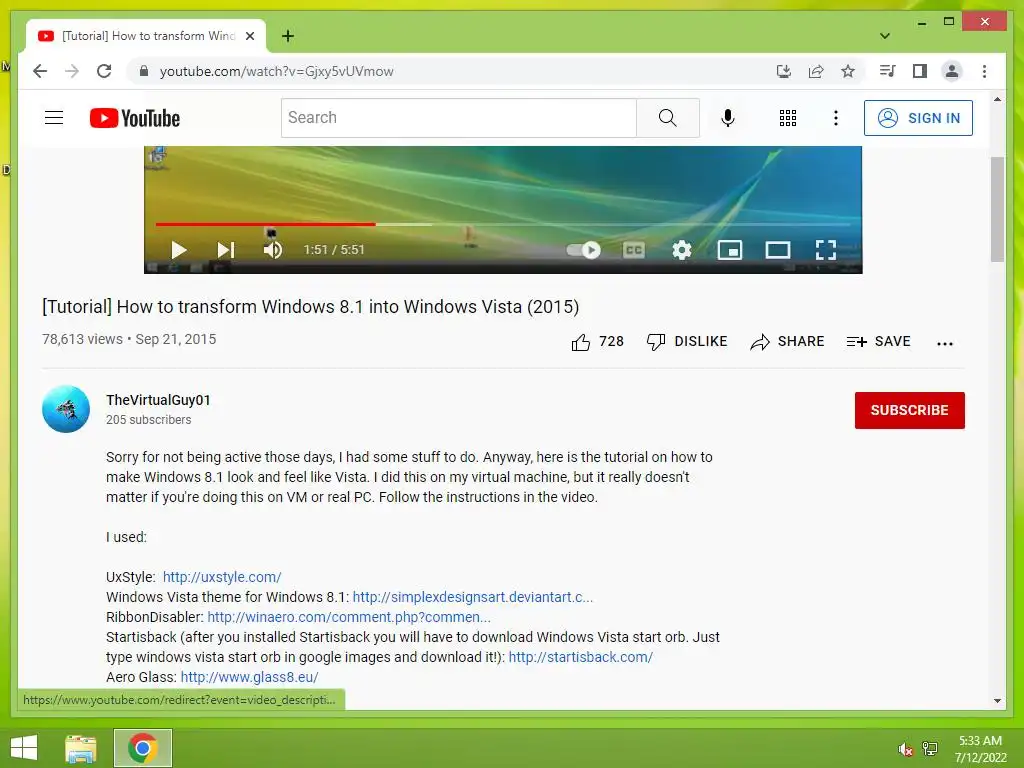View site info padlock icon
The image size is (1024, 768).
click(144, 71)
